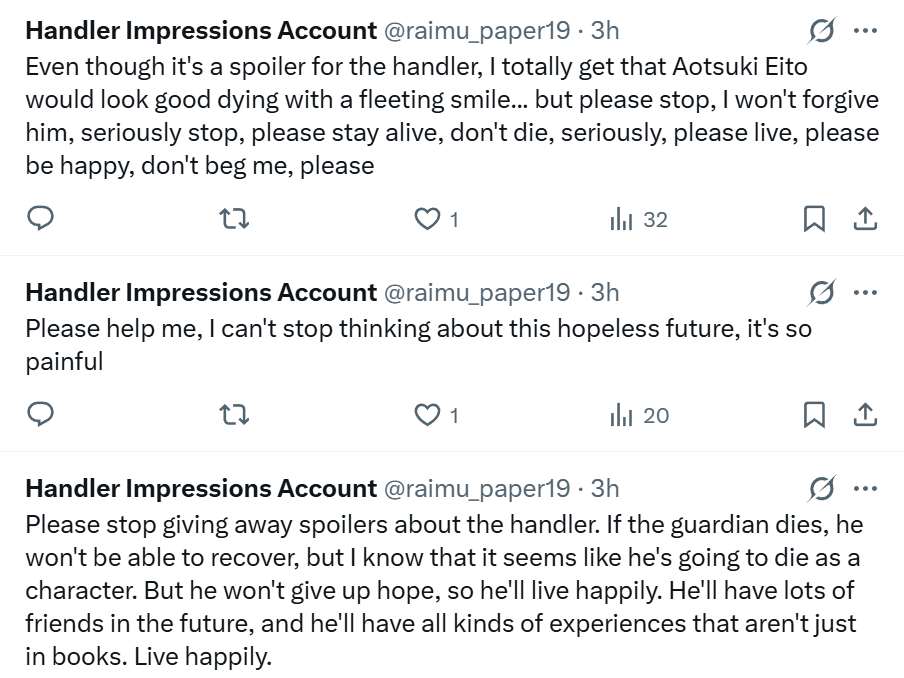Viewport: 904px width, 678px height.
Task: Share the 'hopeless future' tweet
Action: click(x=866, y=415)
